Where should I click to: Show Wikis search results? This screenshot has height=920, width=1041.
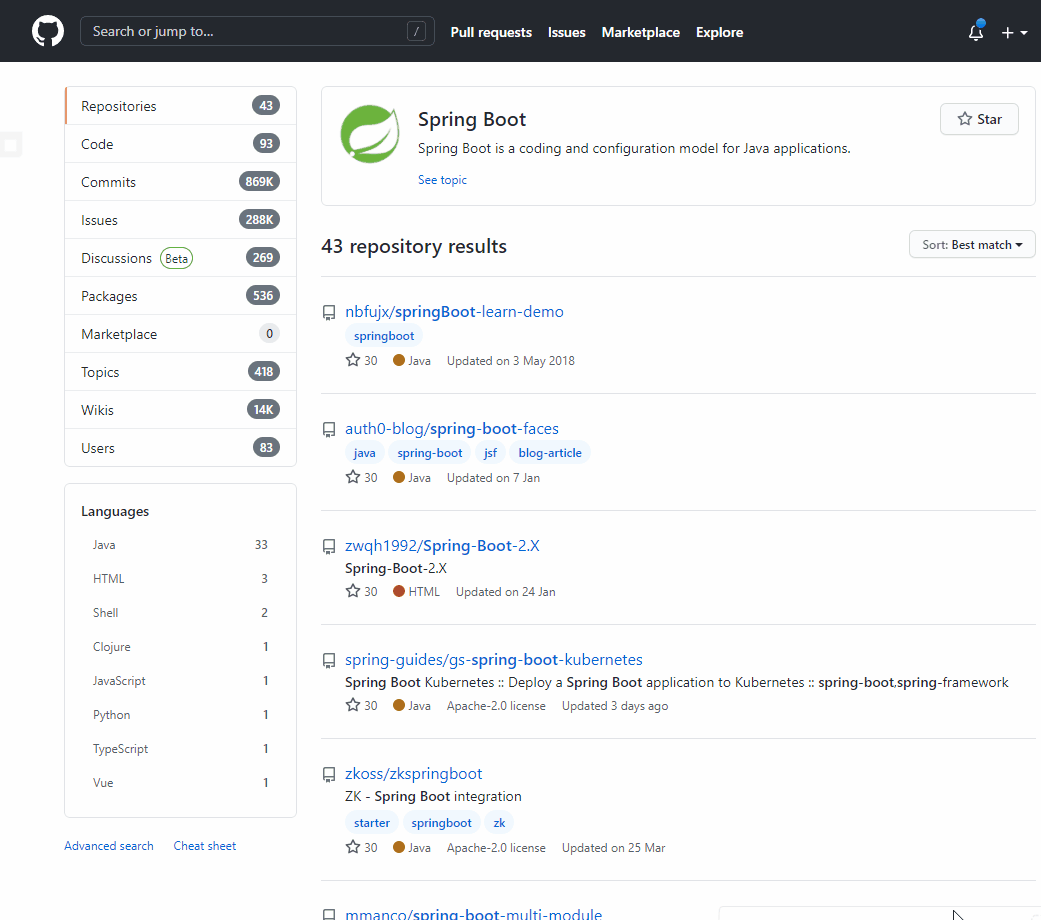click(x=181, y=410)
